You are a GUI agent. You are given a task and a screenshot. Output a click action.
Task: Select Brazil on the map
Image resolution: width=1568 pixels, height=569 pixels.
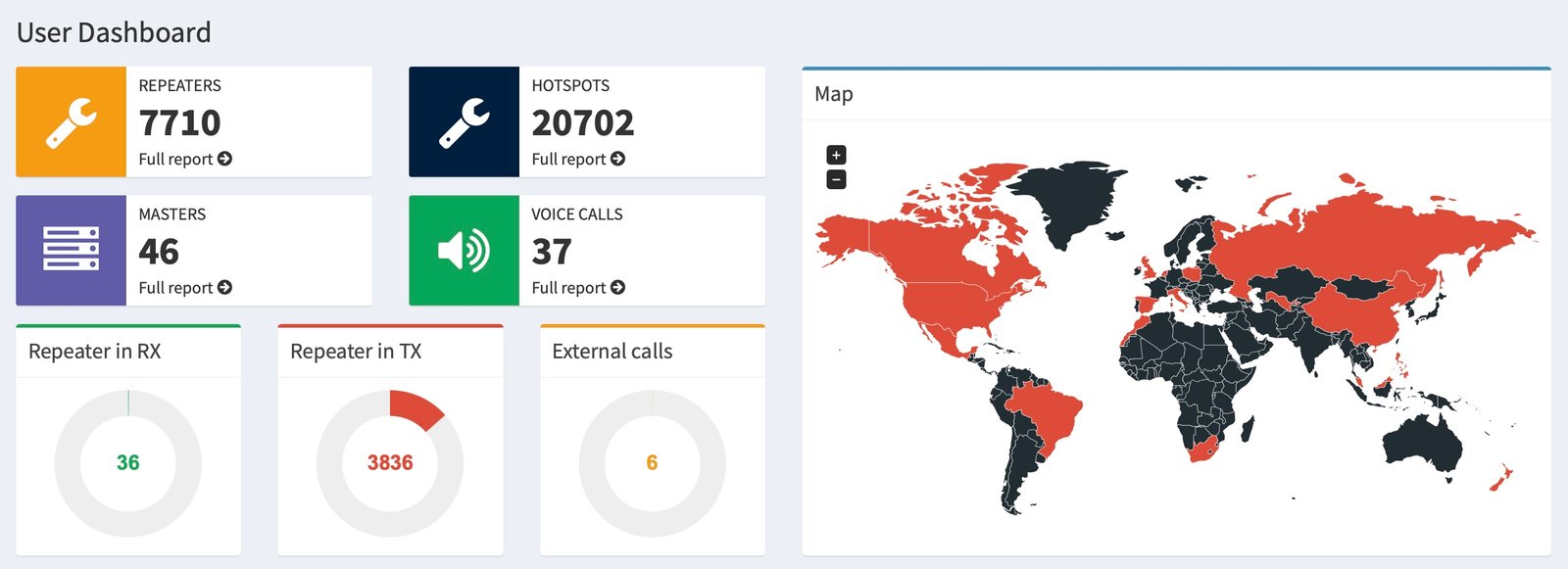(1049, 416)
